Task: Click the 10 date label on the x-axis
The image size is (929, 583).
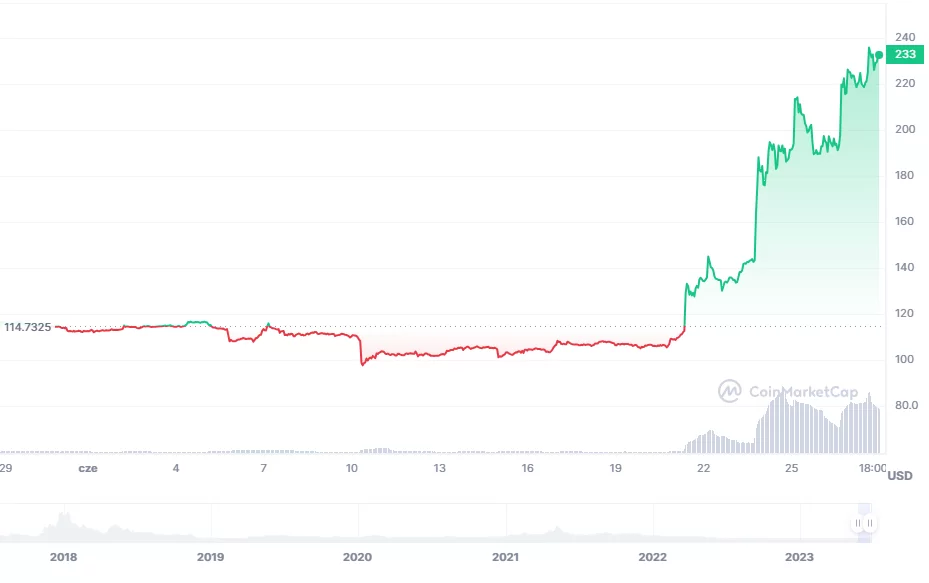Action: [351, 468]
